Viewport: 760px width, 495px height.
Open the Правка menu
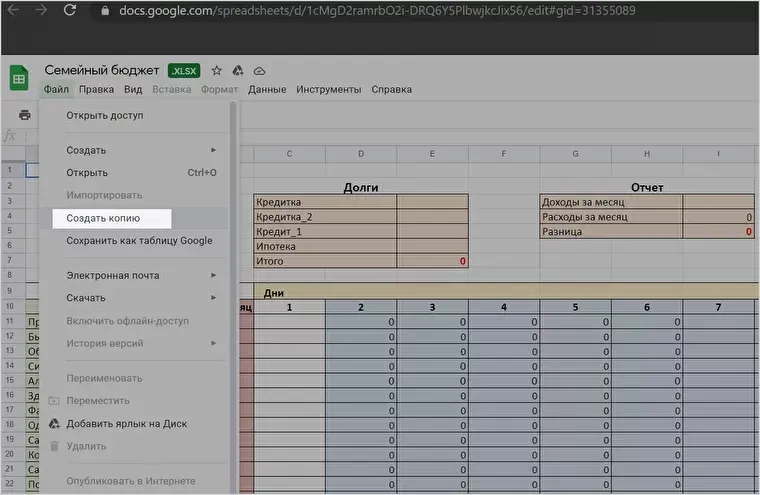pos(96,90)
